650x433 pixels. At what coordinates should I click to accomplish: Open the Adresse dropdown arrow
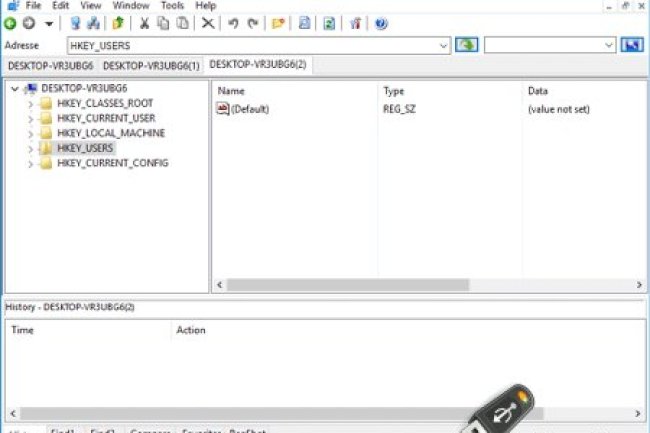[x=444, y=46]
